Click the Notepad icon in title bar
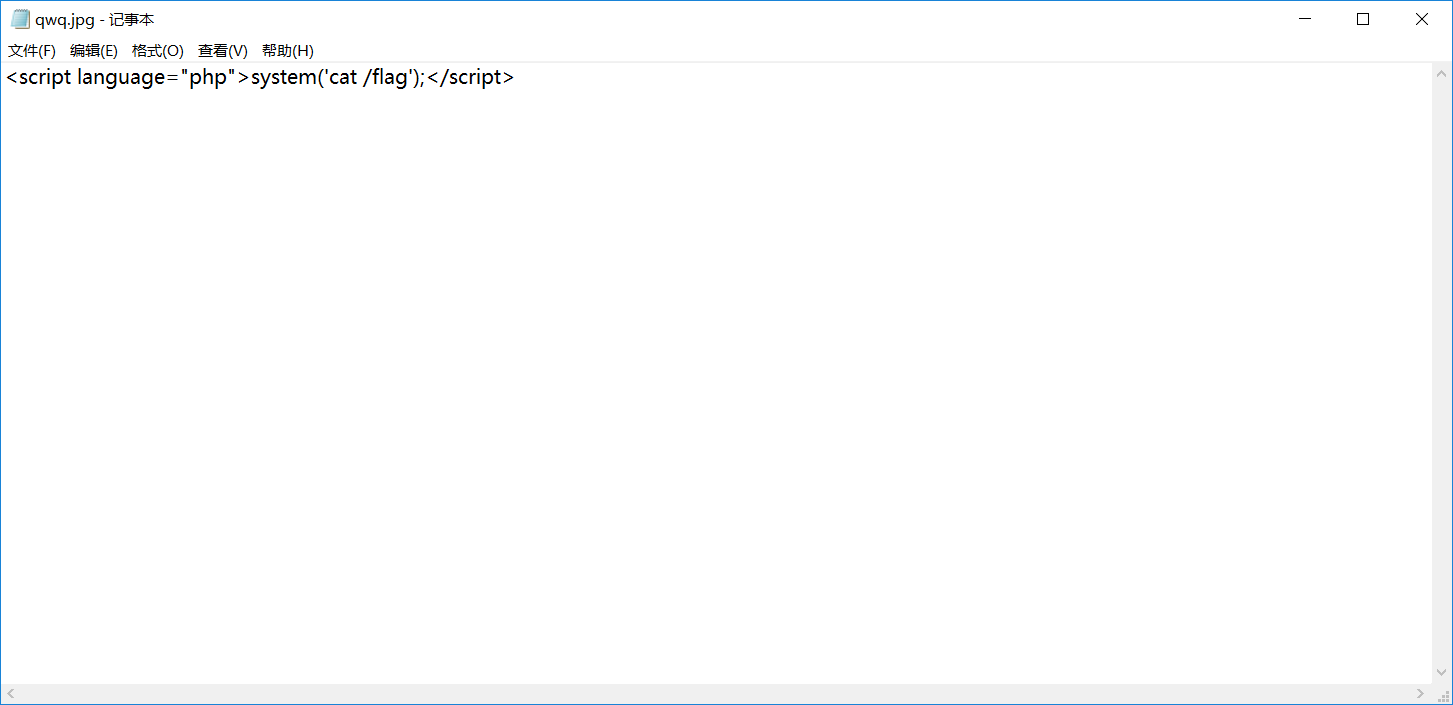Image resolution: width=1453 pixels, height=705 pixels. coord(20,19)
